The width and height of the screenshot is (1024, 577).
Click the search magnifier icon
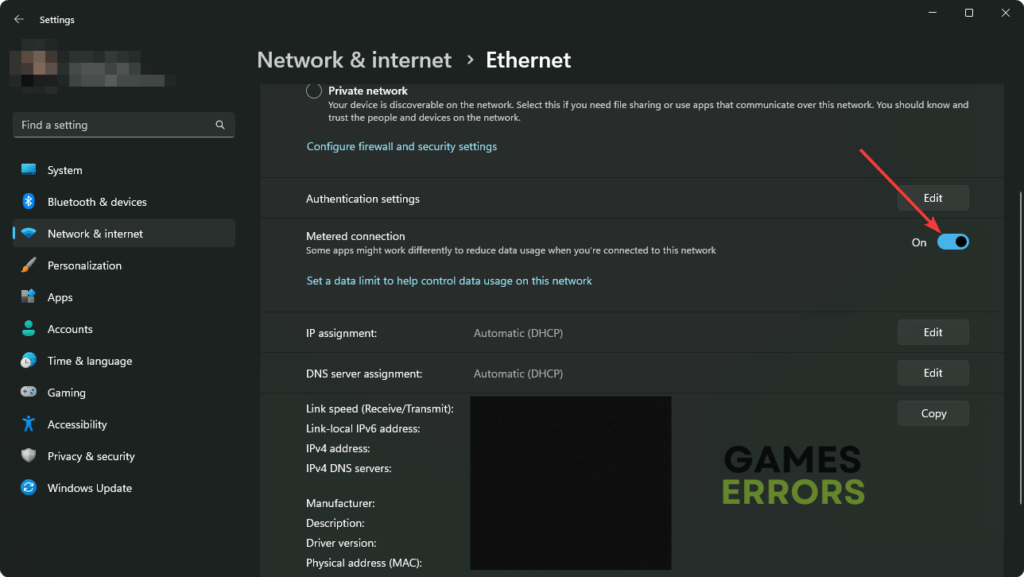click(220, 124)
